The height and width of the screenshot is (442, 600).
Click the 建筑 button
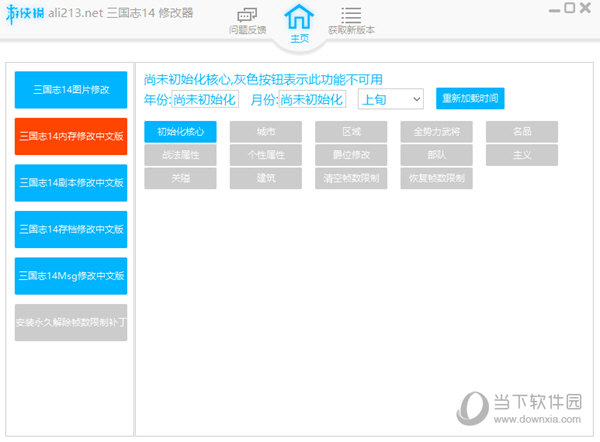point(266,178)
